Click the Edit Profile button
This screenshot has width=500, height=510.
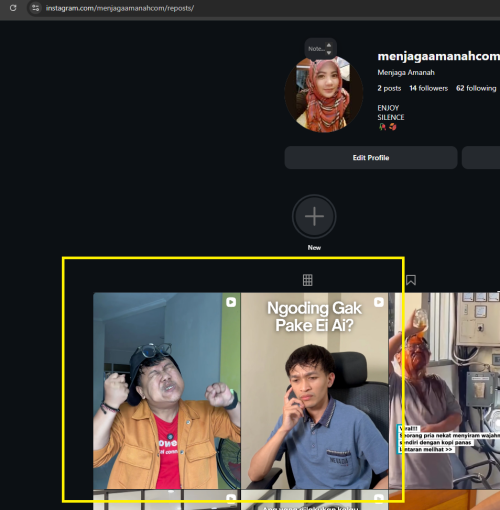(371, 158)
